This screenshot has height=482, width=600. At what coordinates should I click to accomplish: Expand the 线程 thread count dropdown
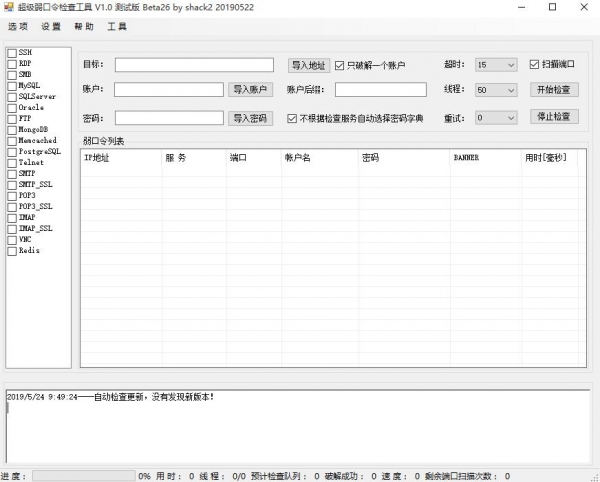click(496, 90)
